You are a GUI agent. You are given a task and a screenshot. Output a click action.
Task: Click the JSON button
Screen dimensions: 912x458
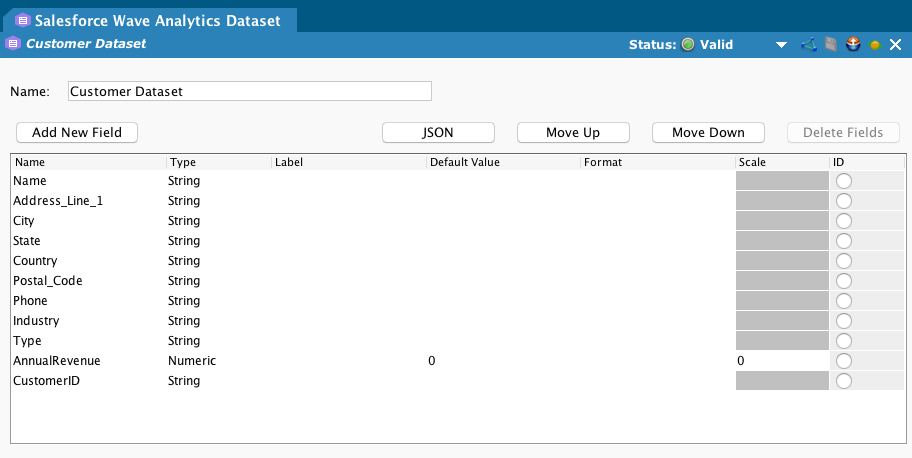(438, 132)
